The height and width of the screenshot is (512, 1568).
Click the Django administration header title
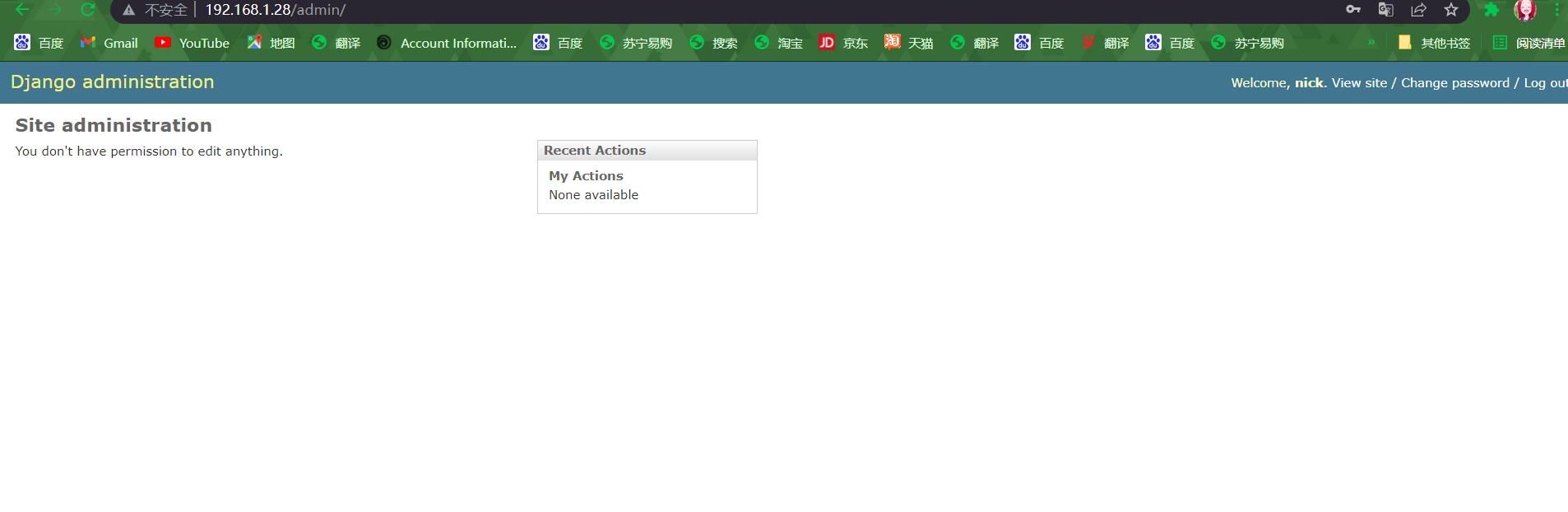pyautogui.click(x=113, y=82)
